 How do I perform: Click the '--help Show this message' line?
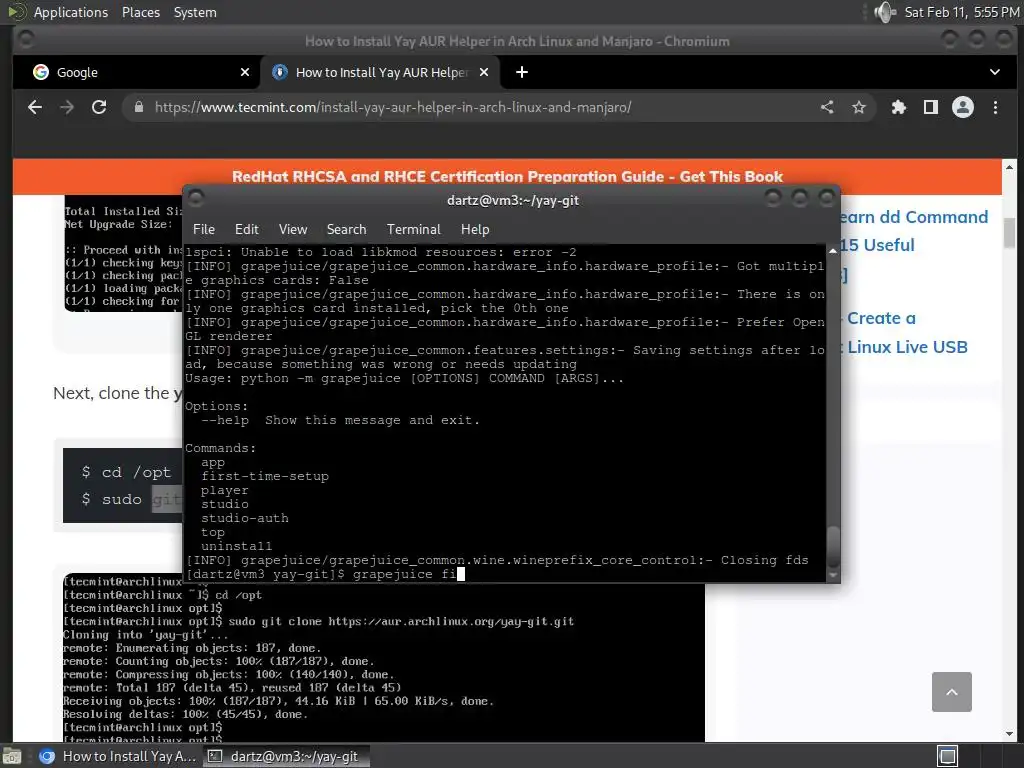click(340, 420)
